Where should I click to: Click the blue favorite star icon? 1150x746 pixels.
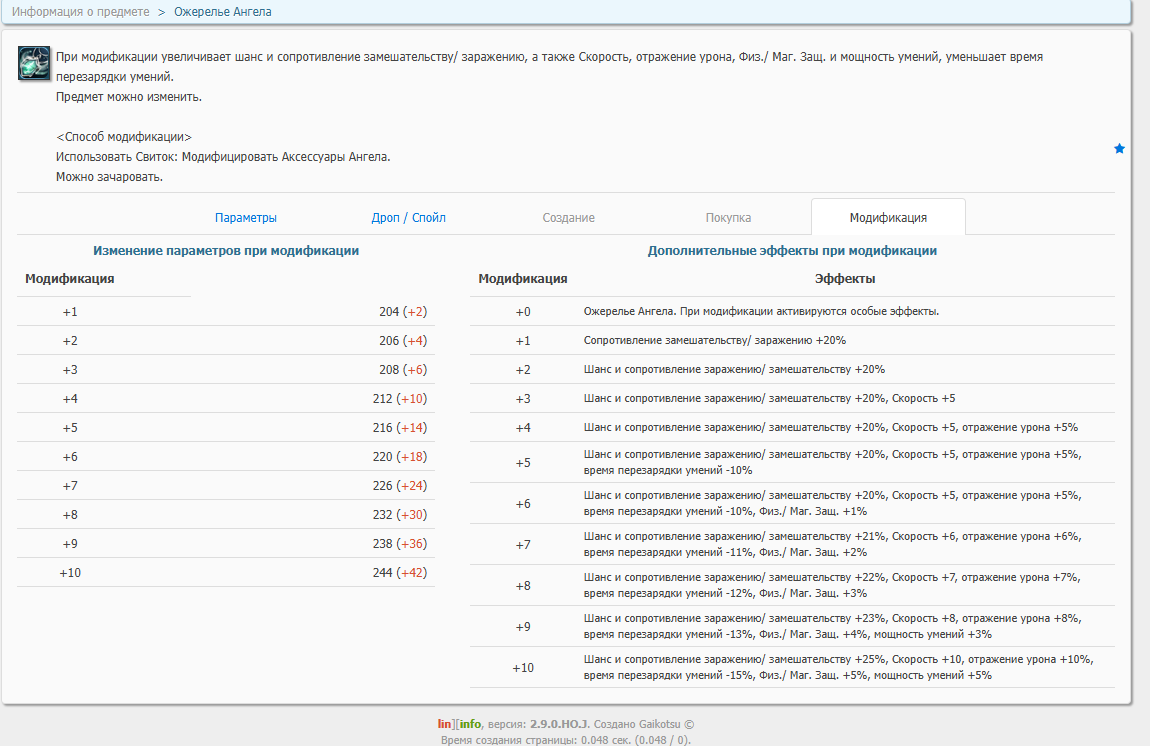pyautogui.click(x=1119, y=149)
